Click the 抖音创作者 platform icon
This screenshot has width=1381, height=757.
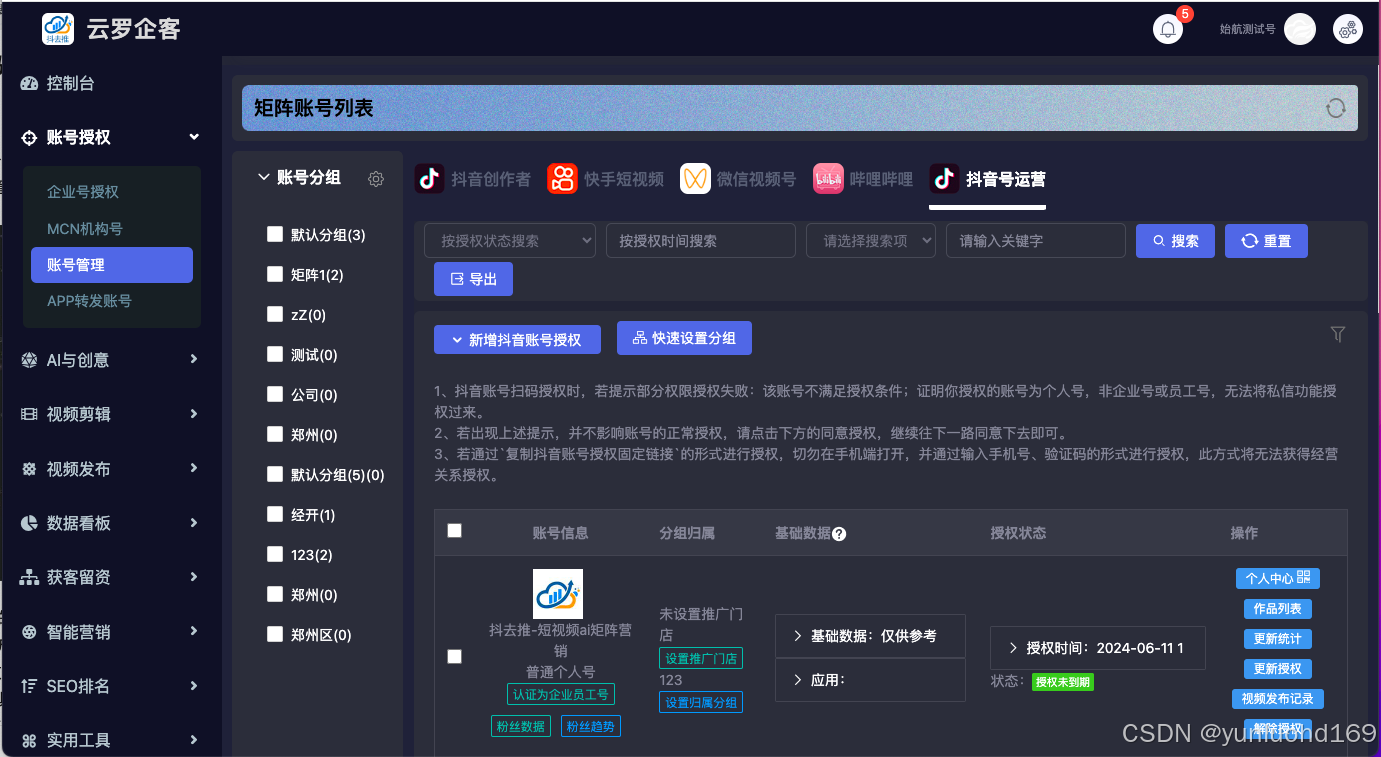point(430,179)
